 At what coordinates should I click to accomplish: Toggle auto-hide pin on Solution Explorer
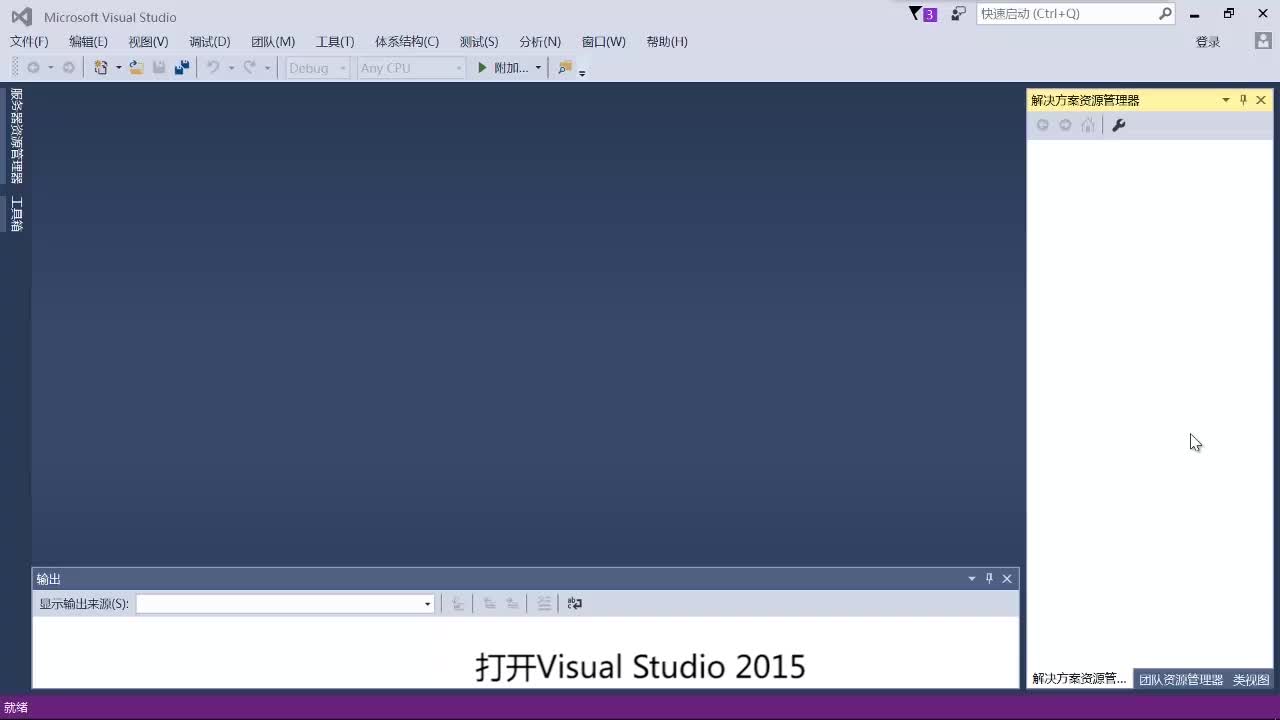[1243, 100]
